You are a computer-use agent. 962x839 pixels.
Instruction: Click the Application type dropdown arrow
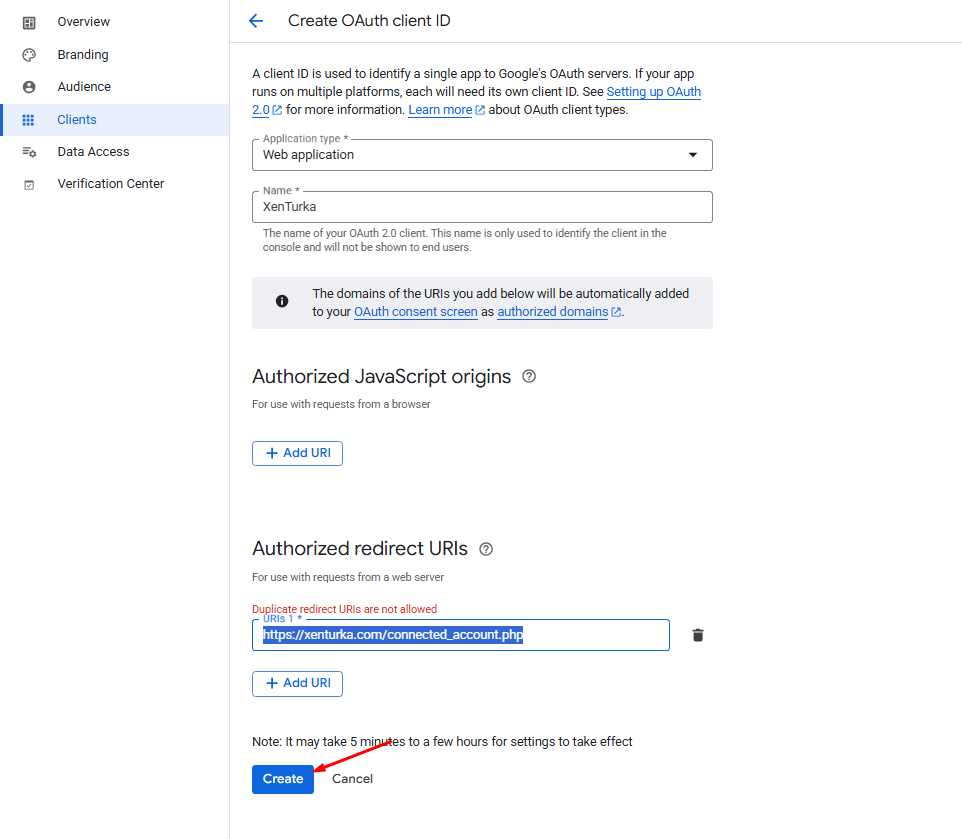(693, 155)
